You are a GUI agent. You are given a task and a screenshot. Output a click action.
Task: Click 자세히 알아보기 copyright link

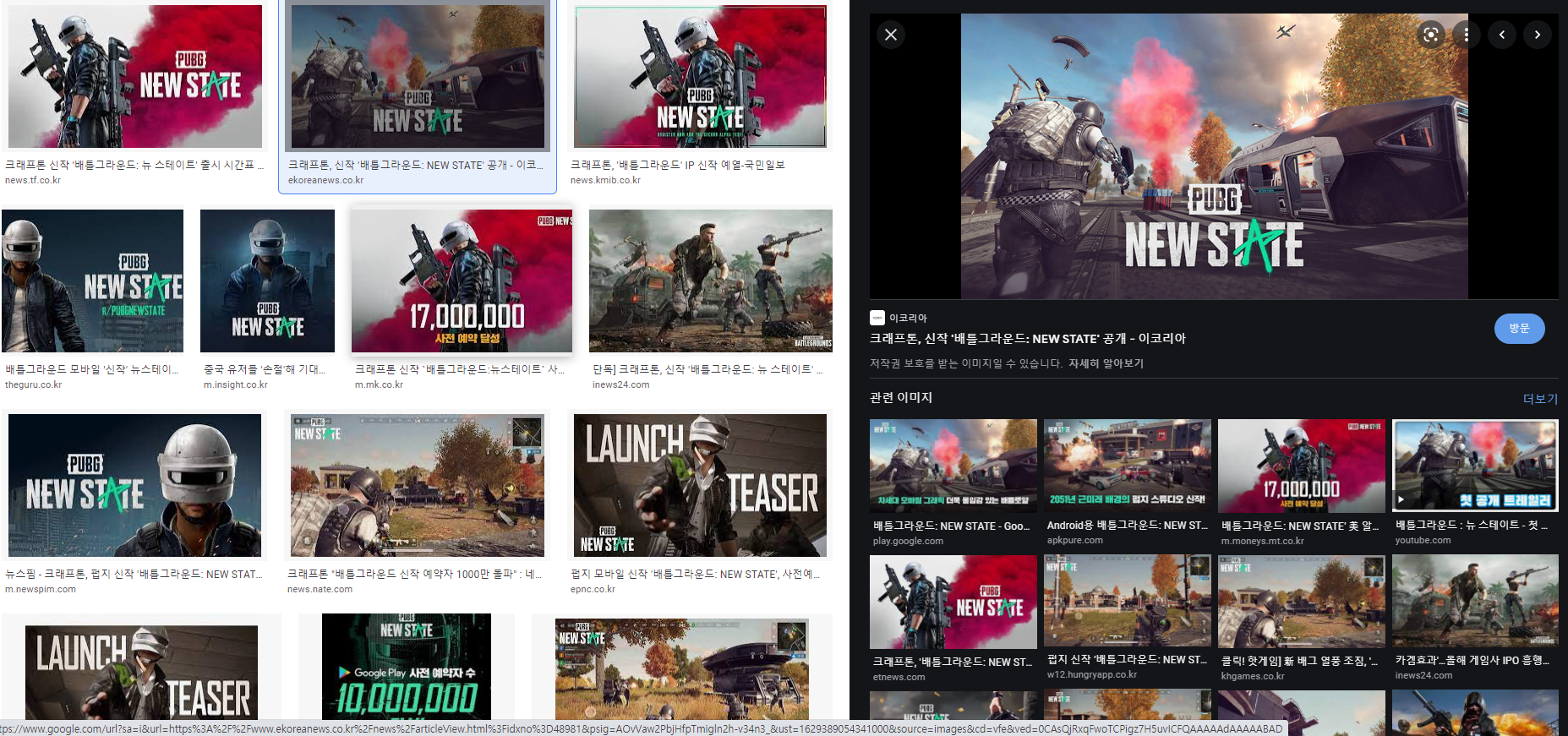pos(1106,363)
